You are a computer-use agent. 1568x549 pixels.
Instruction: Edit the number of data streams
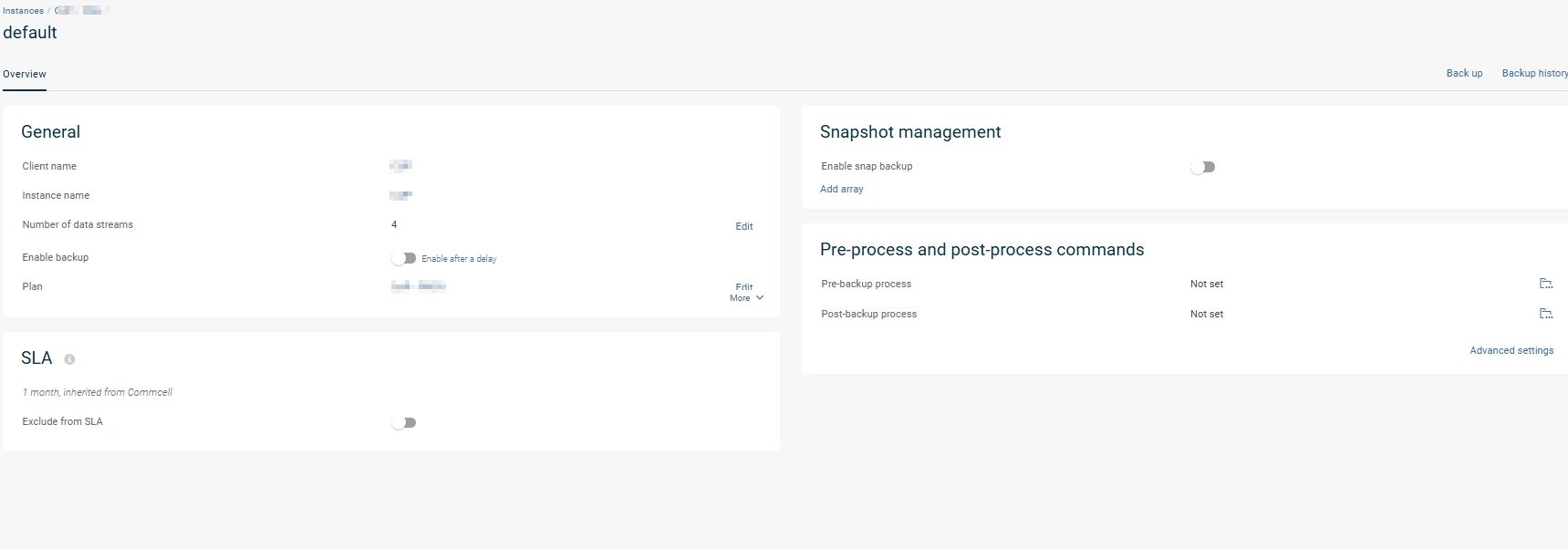(x=744, y=226)
